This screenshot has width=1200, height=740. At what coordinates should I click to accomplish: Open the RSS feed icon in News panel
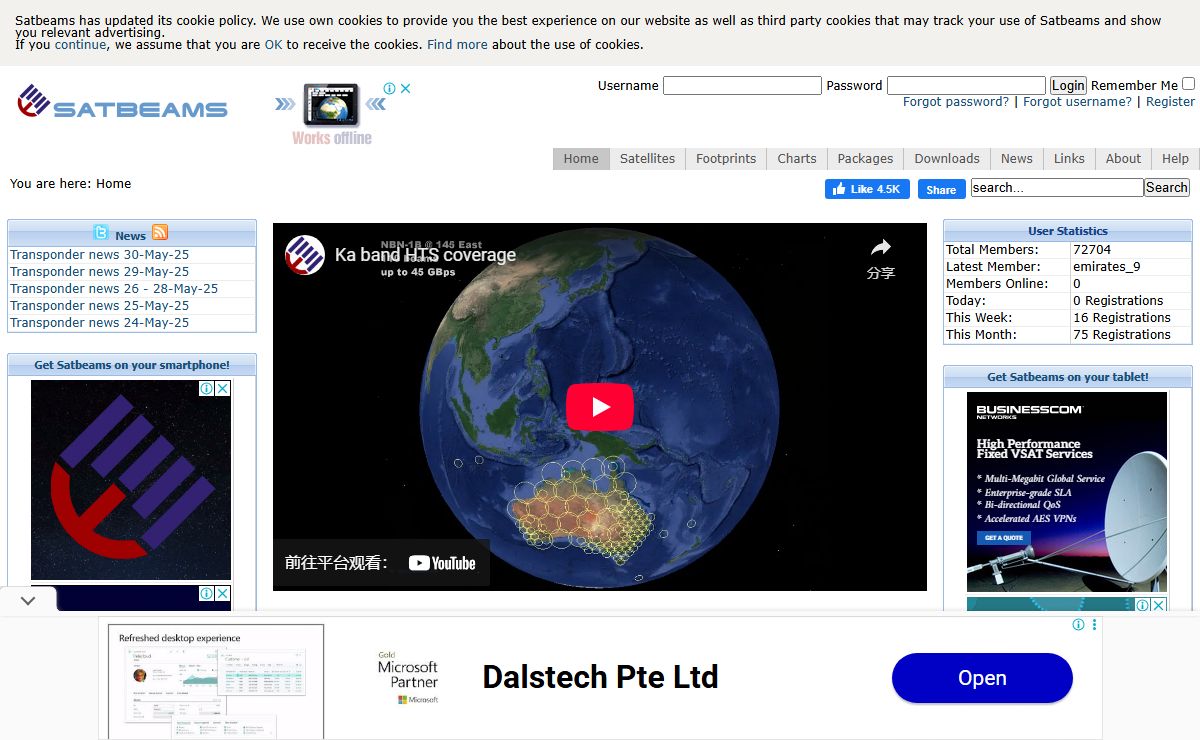click(x=160, y=233)
